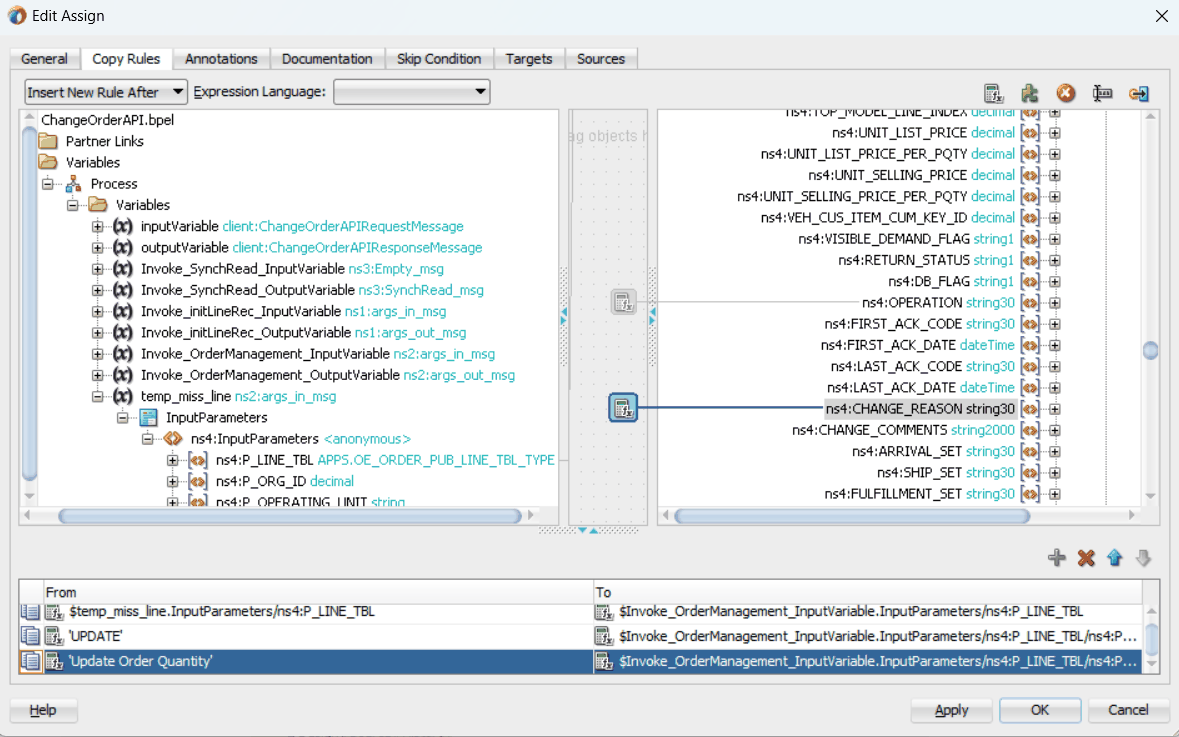Click the From column header
Image resolution: width=1179 pixels, height=737 pixels.
(x=319, y=592)
